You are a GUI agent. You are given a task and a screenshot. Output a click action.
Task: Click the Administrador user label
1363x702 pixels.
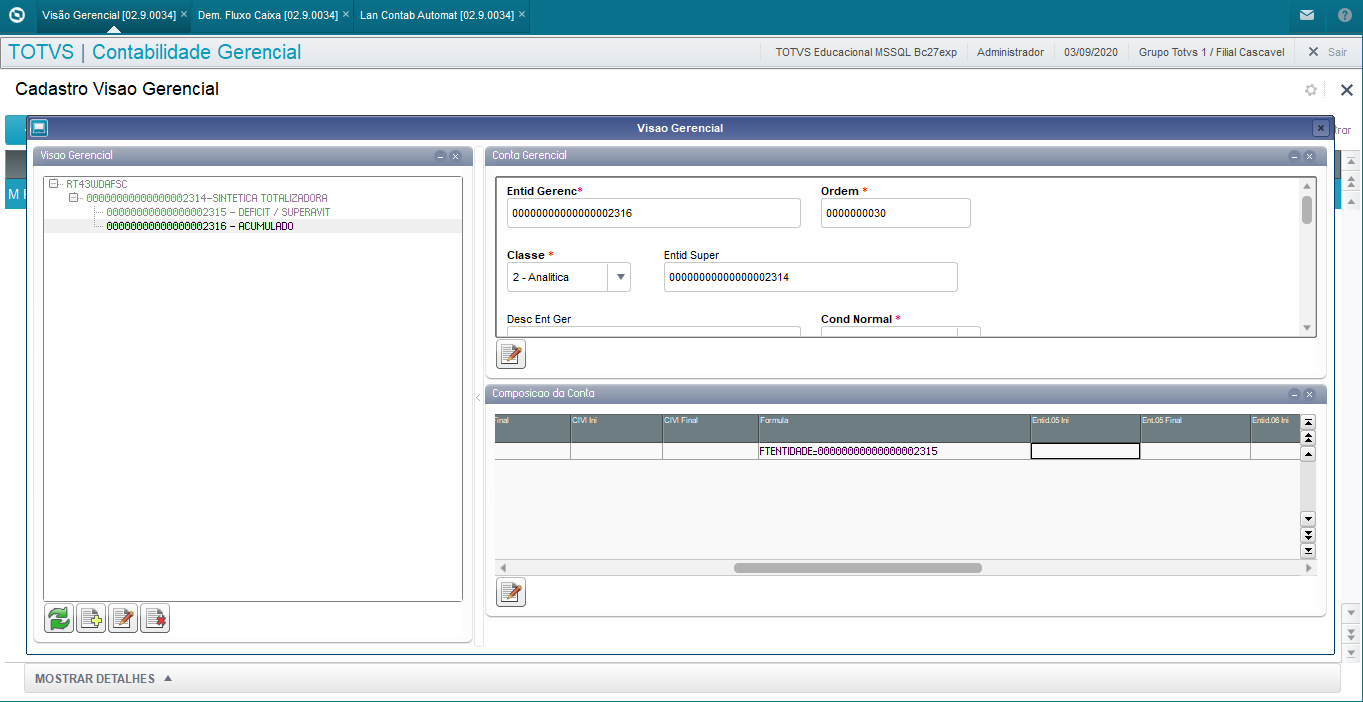pos(1010,52)
